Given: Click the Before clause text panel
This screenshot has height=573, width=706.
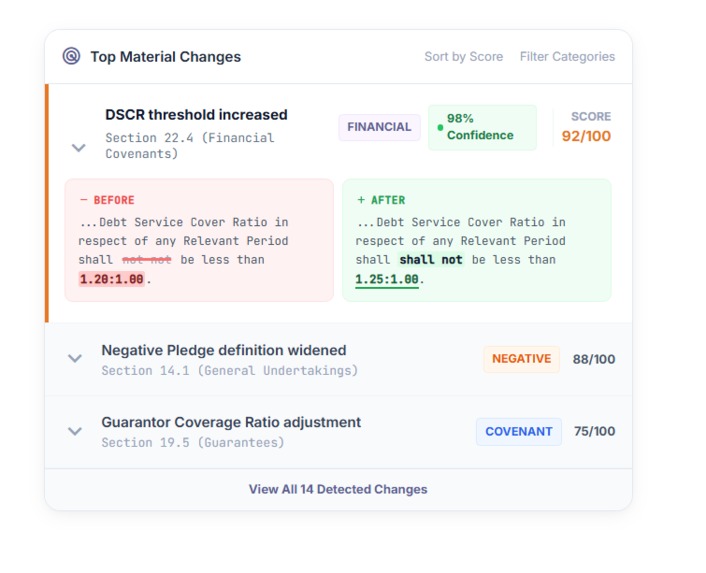Looking at the screenshot, I should point(199,240).
